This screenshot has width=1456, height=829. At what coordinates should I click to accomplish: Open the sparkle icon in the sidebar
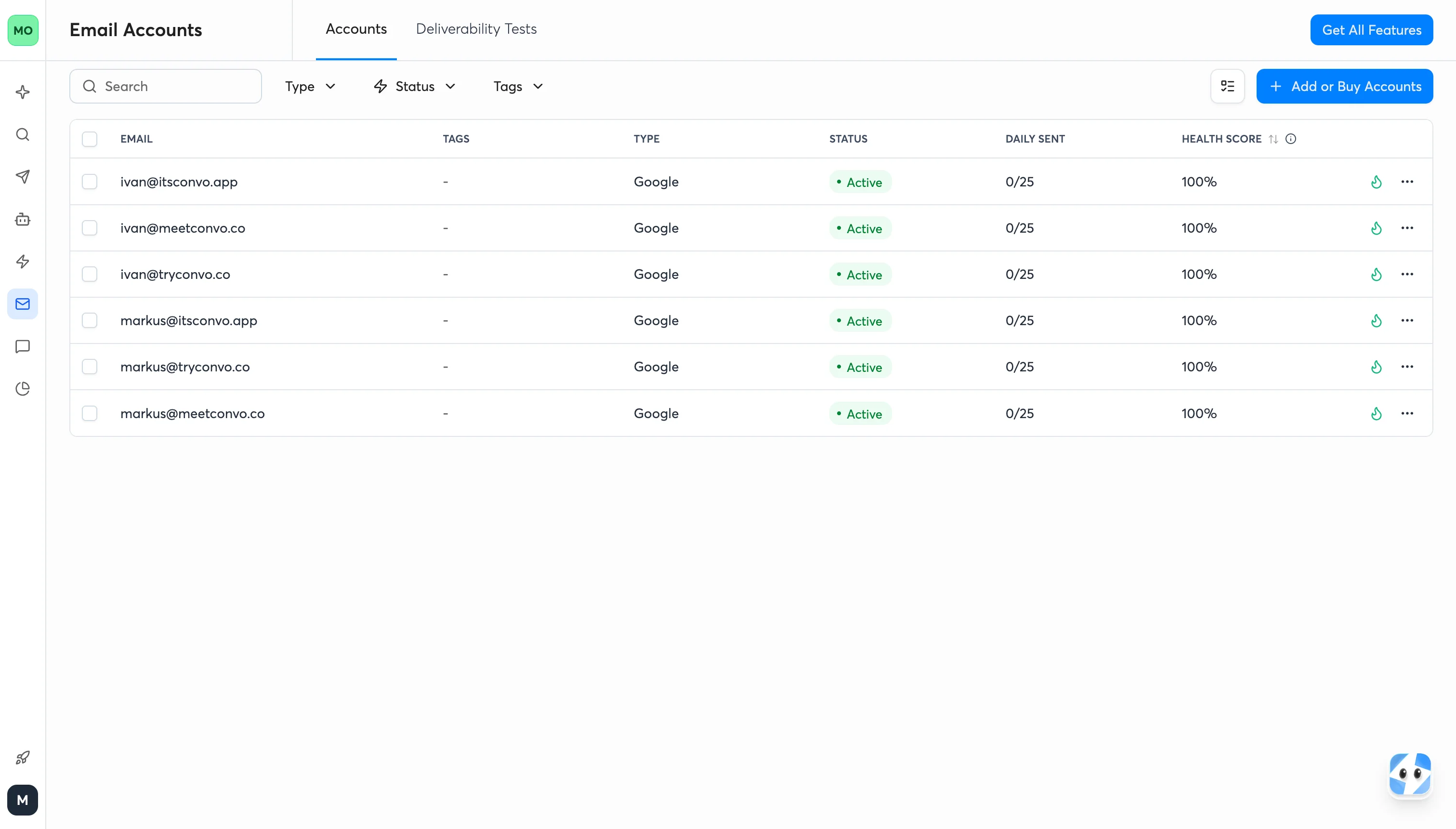click(23, 92)
